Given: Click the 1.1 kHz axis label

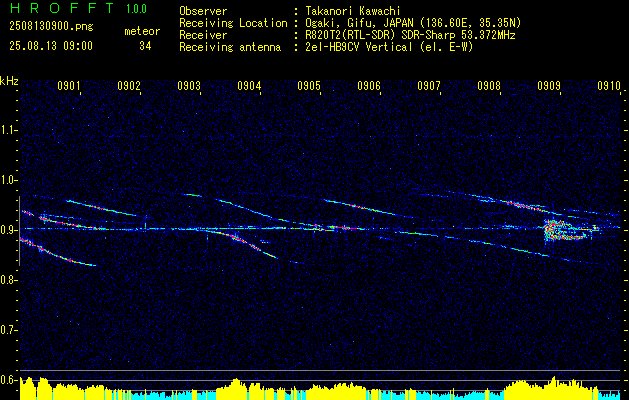Looking at the screenshot, I should coord(7,130).
